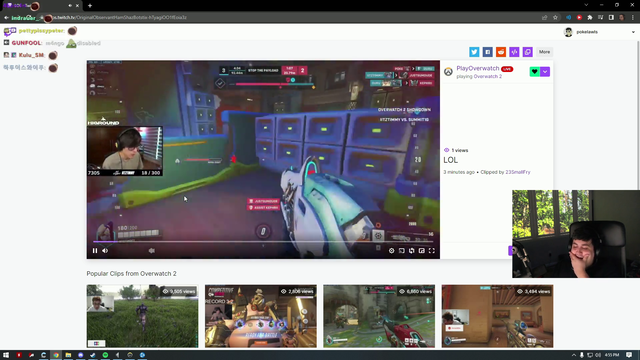Expand the pokelawls account dropdown
The width and height of the screenshot is (640, 360).
(x=633, y=32)
